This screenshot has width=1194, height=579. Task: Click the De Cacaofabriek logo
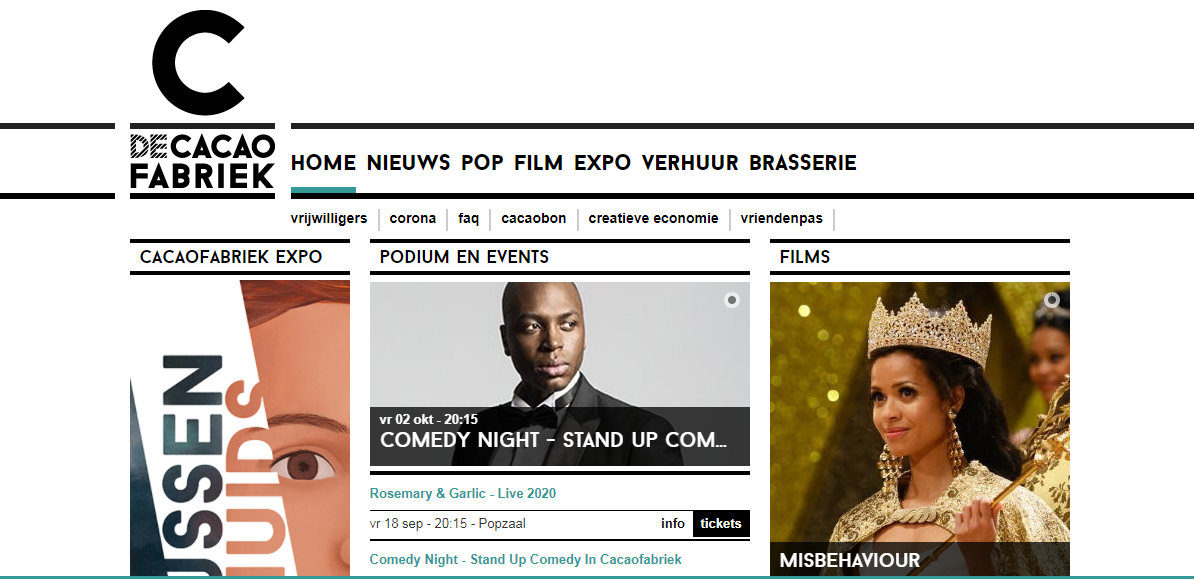202,161
